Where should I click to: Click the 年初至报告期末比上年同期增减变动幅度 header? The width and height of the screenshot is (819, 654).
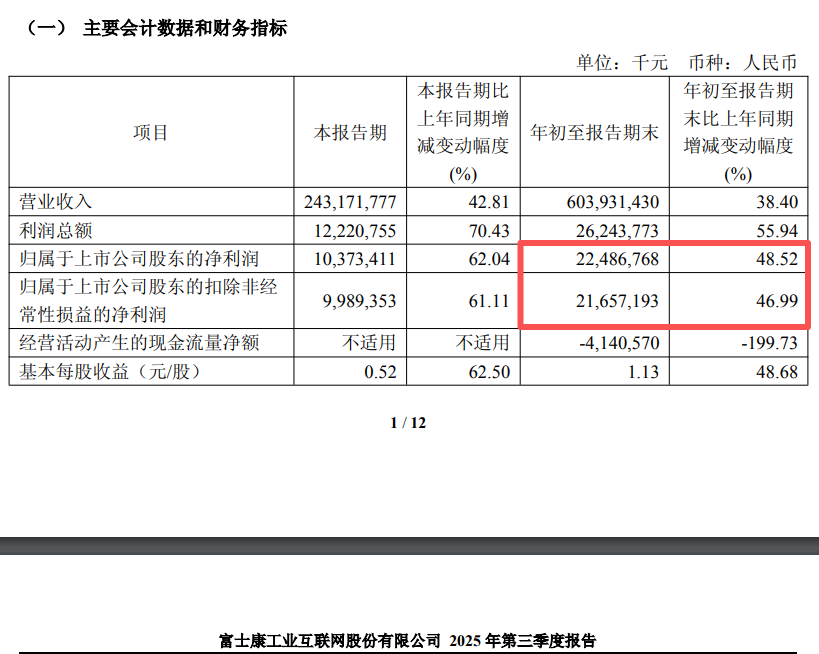(x=739, y=132)
